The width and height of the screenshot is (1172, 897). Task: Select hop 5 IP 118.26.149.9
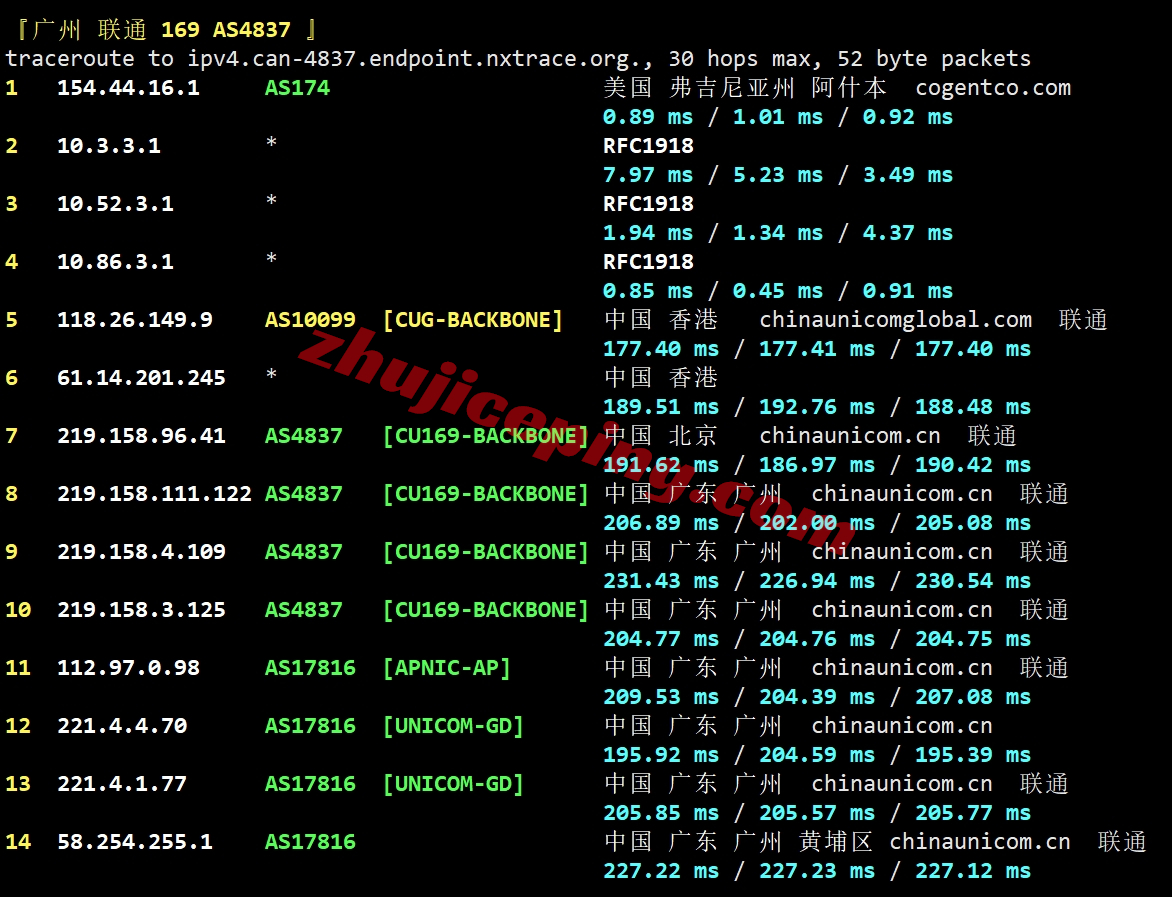(x=135, y=320)
